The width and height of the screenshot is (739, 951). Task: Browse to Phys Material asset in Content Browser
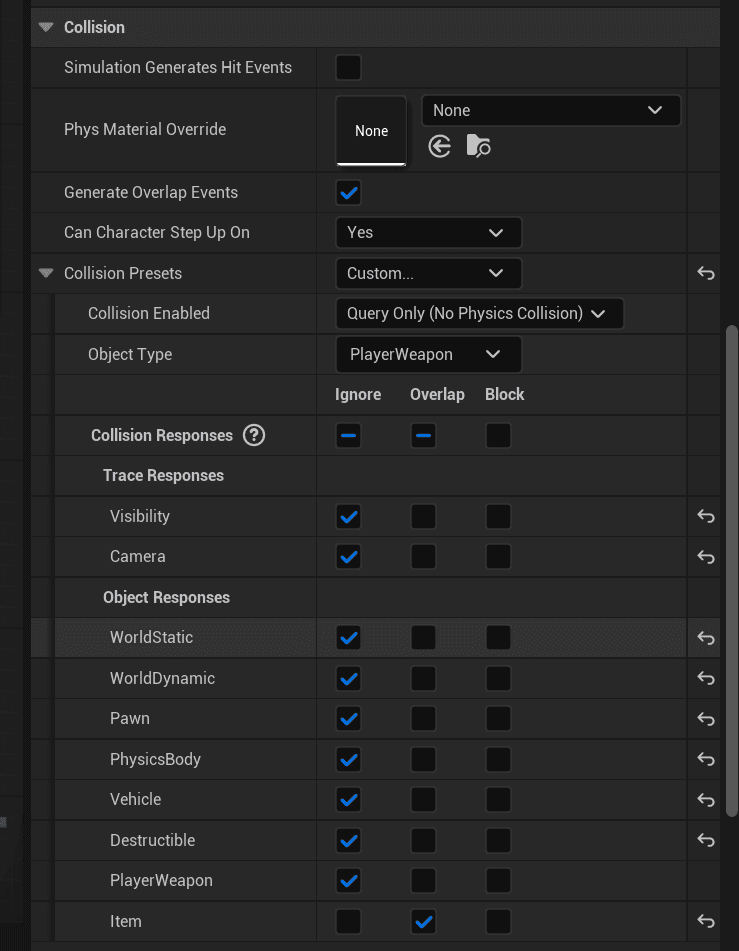(478, 147)
